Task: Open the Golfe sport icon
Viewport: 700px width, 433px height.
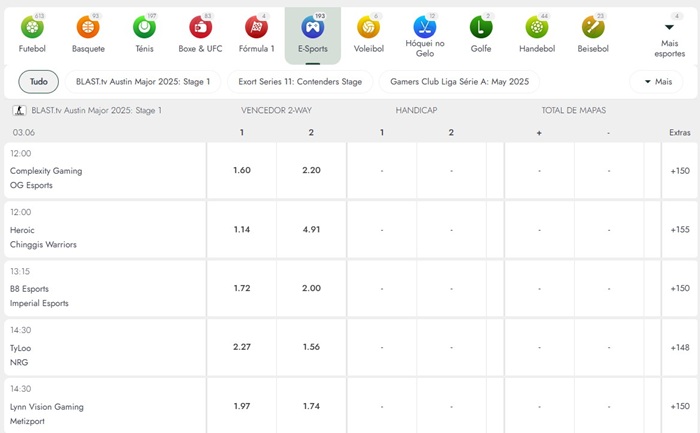Action: (x=481, y=27)
